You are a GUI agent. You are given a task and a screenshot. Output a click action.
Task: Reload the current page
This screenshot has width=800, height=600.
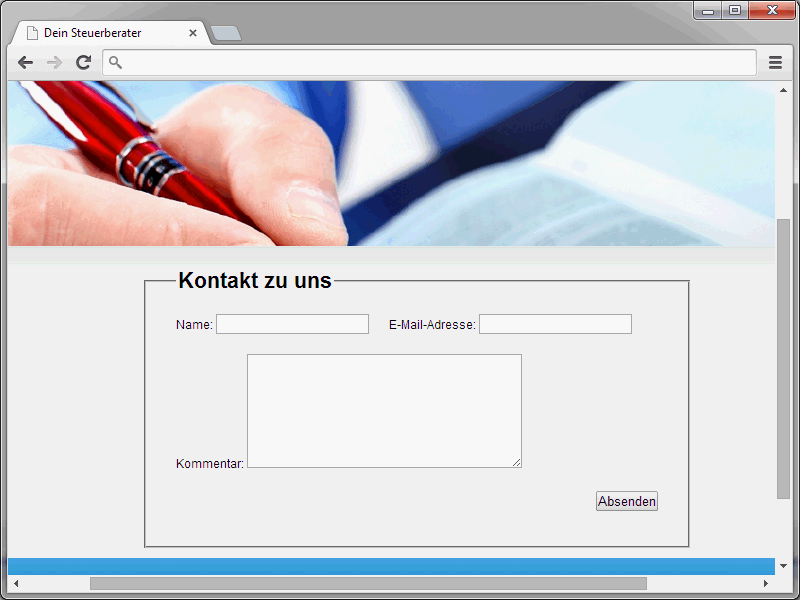point(84,63)
